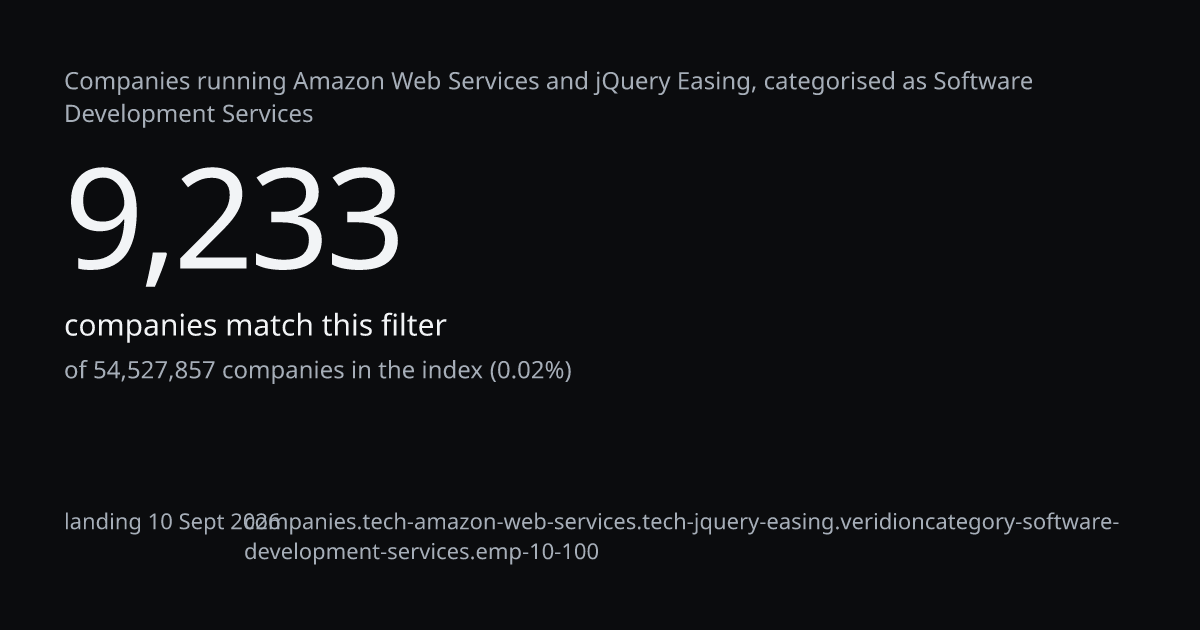This screenshot has height=630, width=1200.
Task: Click the (0.02%) percentage value
Action: (x=530, y=371)
